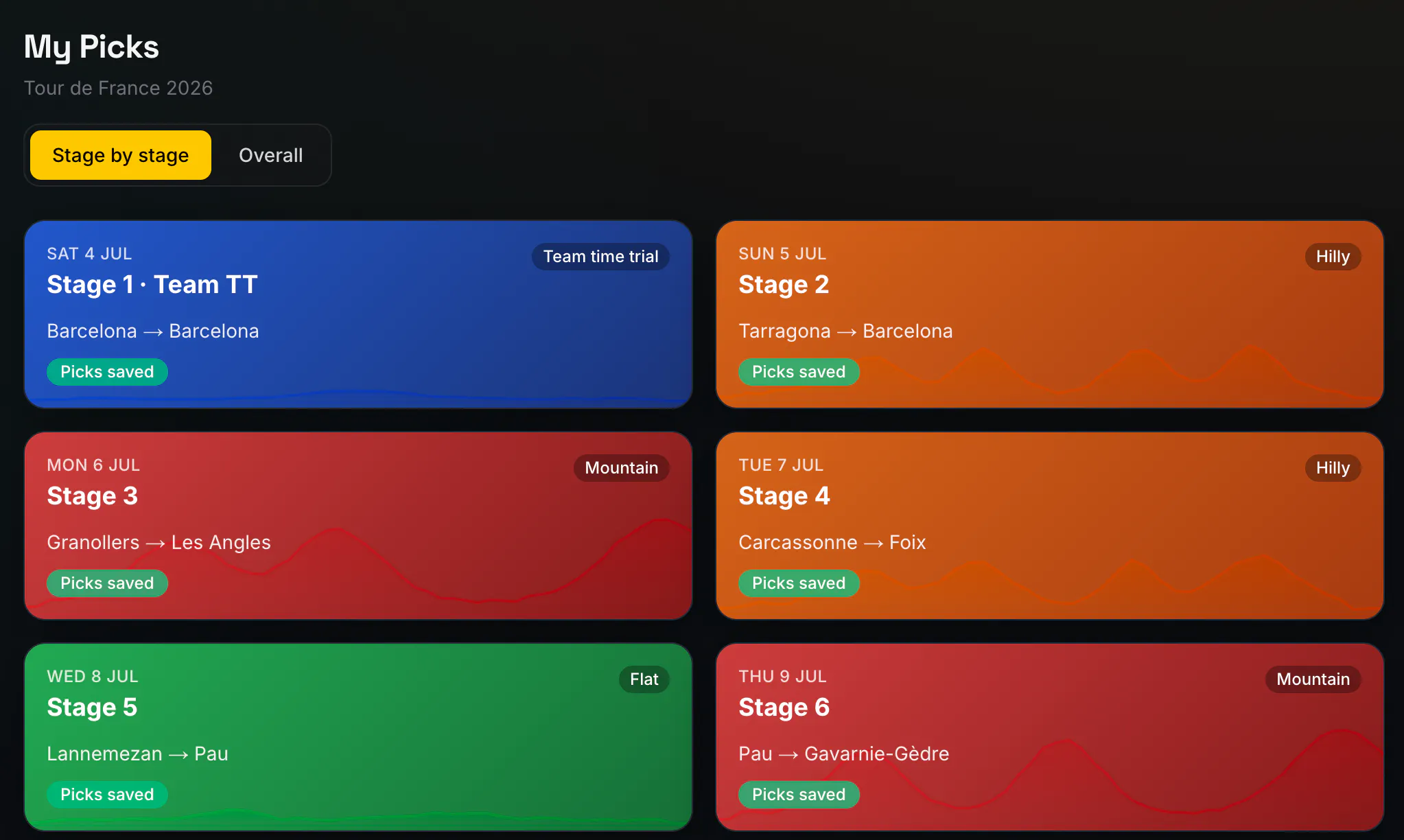Image resolution: width=1404 pixels, height=840 pixels.
Task: Click the Barcelona → Barcelona route text
Action: 153,331
